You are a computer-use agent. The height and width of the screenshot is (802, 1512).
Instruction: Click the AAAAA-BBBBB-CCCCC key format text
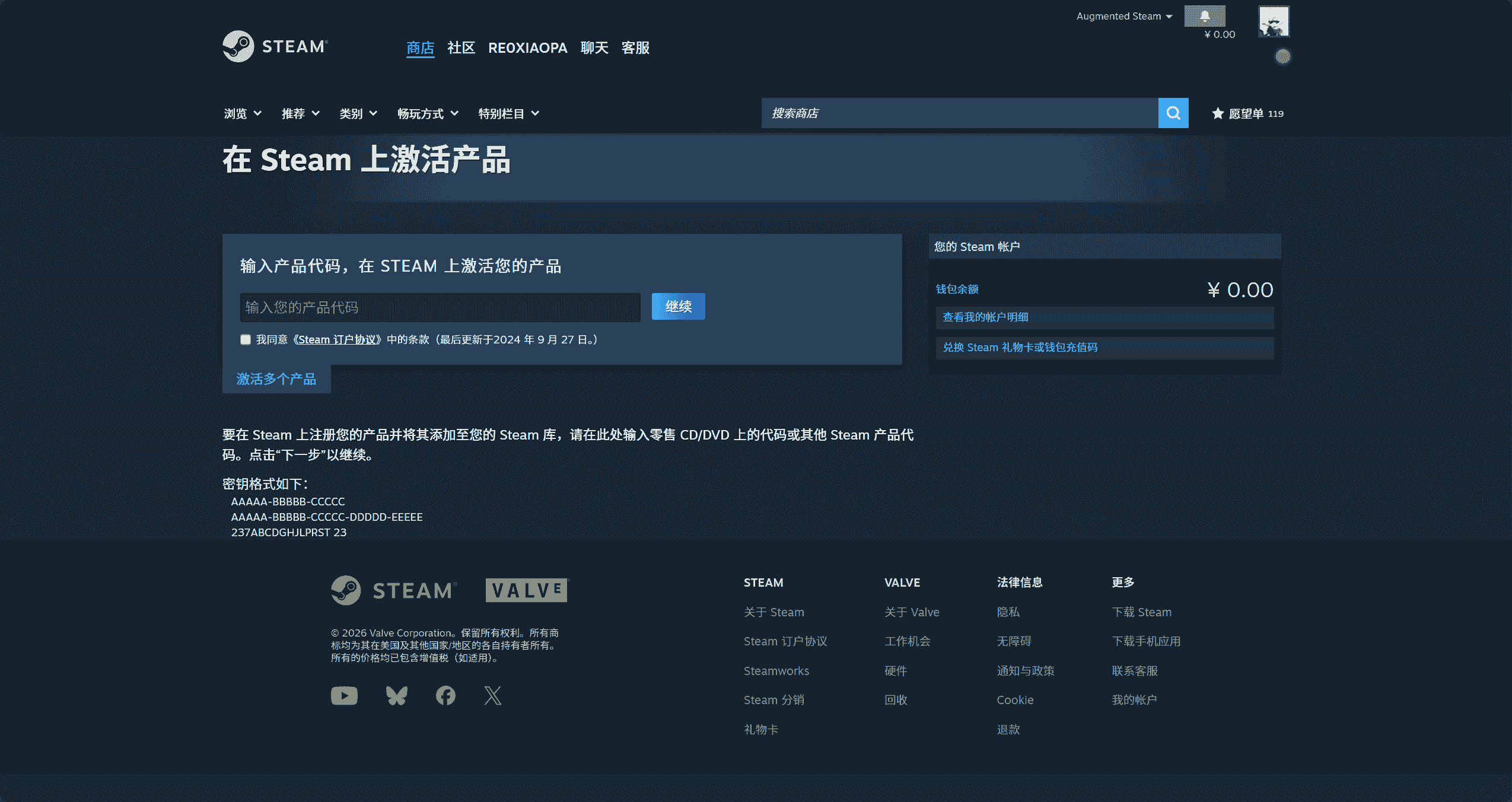tap(288, 502)
